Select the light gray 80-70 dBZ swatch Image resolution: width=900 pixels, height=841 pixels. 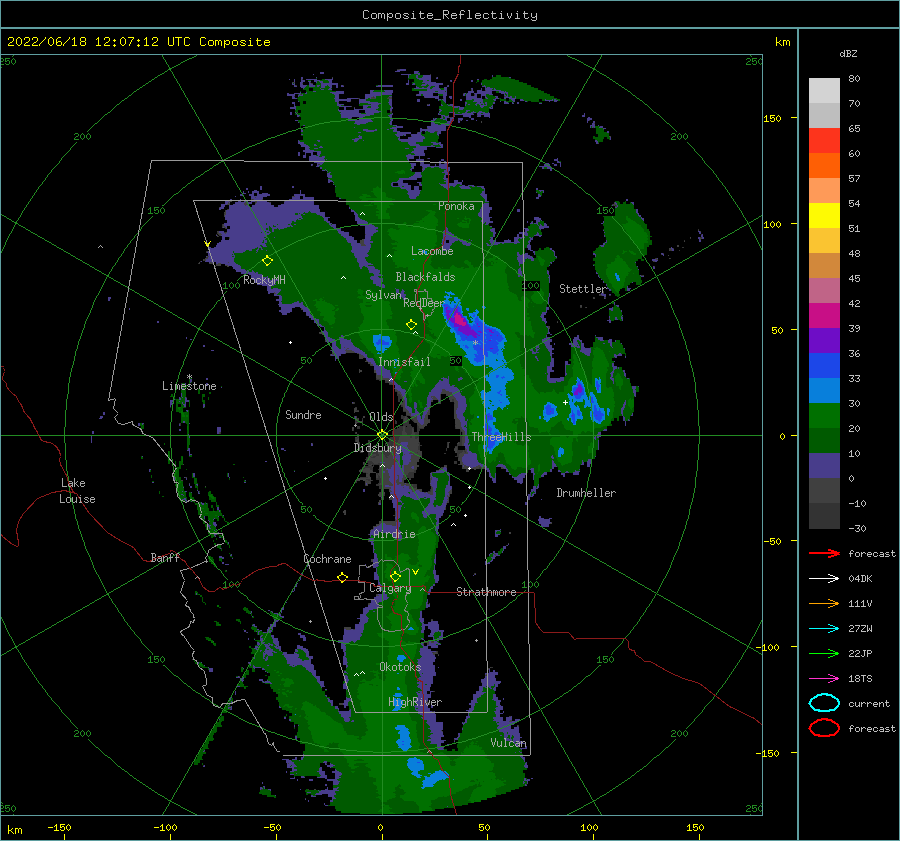[824, 91]
